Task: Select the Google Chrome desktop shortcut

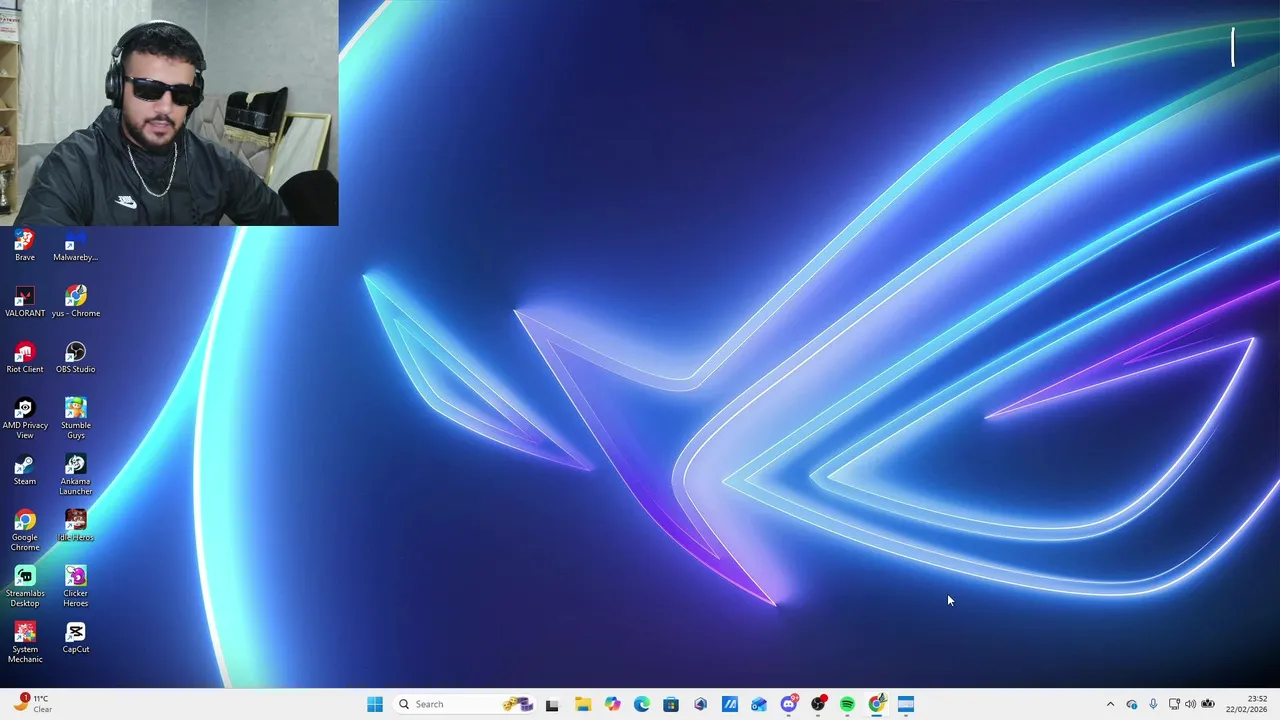Action: coord(25,530)
